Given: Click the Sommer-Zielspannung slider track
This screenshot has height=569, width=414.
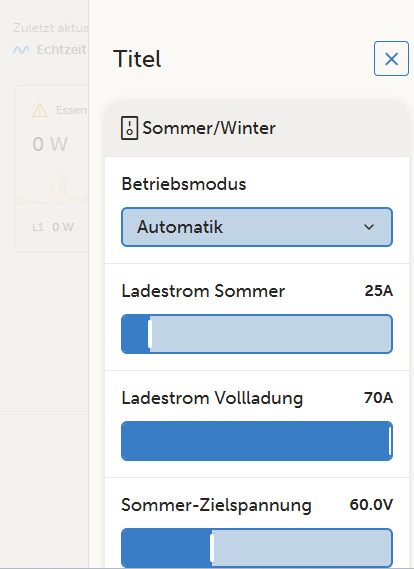Looking at the screenshot, I should 257,548.
